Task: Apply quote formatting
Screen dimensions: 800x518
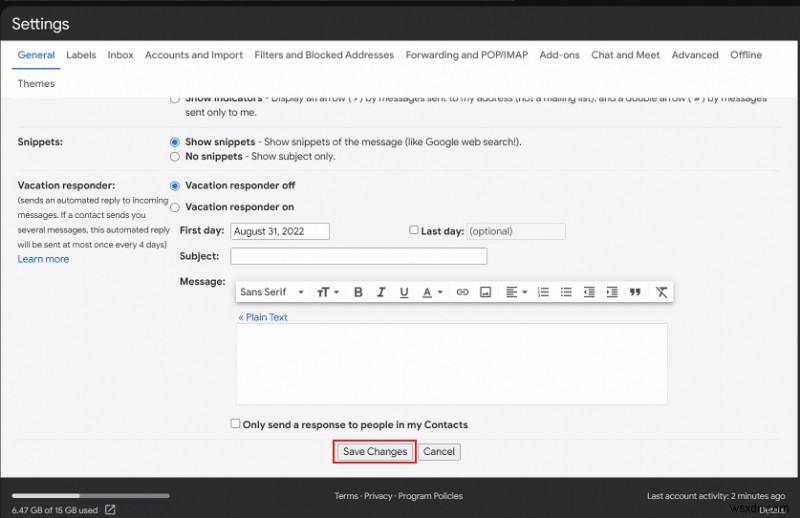Action: (x=635, y=292)
